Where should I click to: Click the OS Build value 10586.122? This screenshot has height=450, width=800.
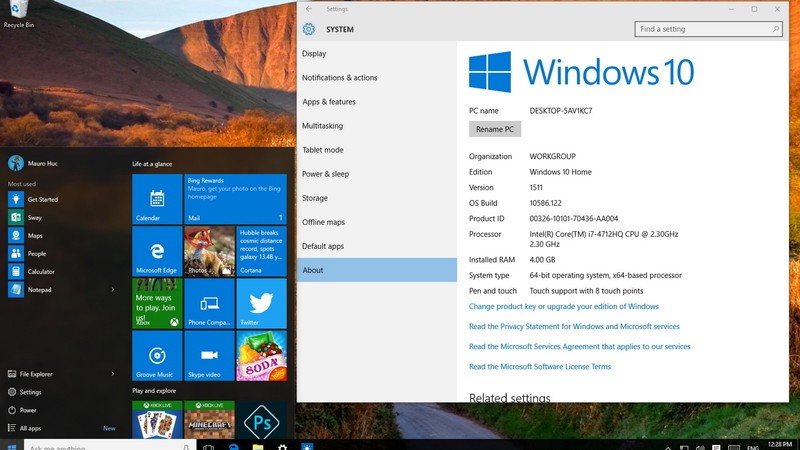coord(545,203)
